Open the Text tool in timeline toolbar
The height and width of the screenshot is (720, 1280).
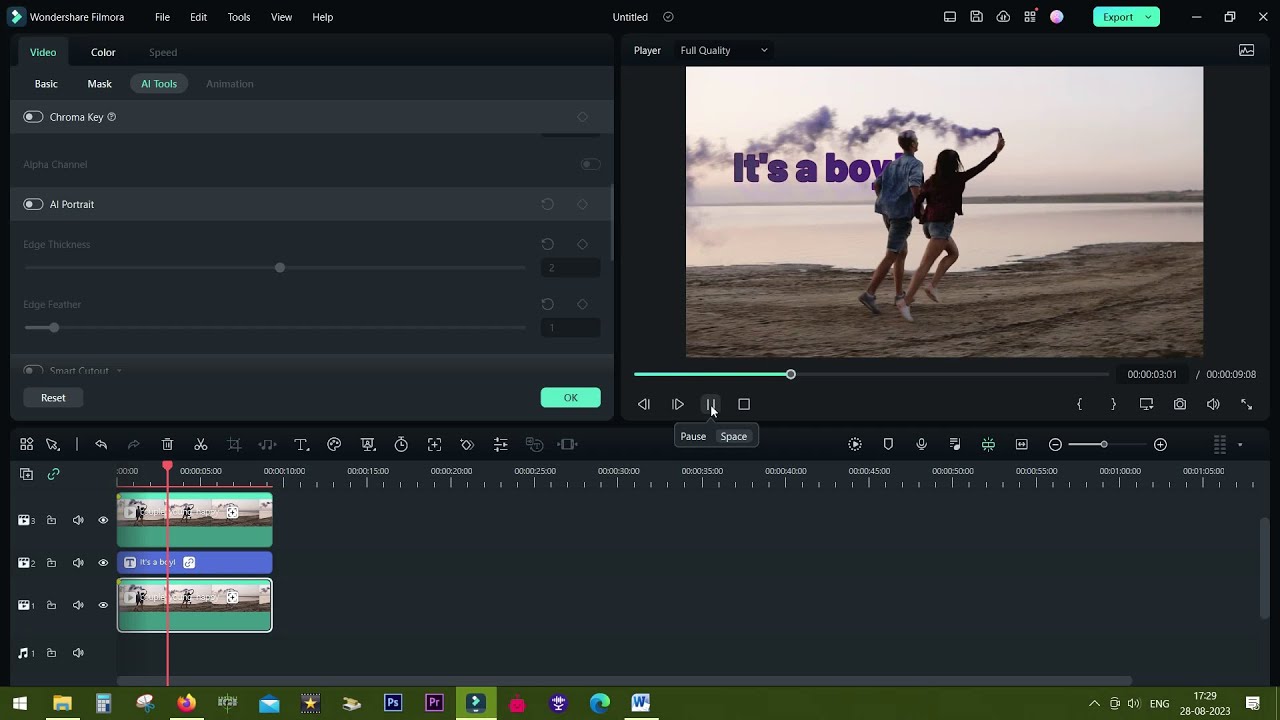[x=301, y=444]
